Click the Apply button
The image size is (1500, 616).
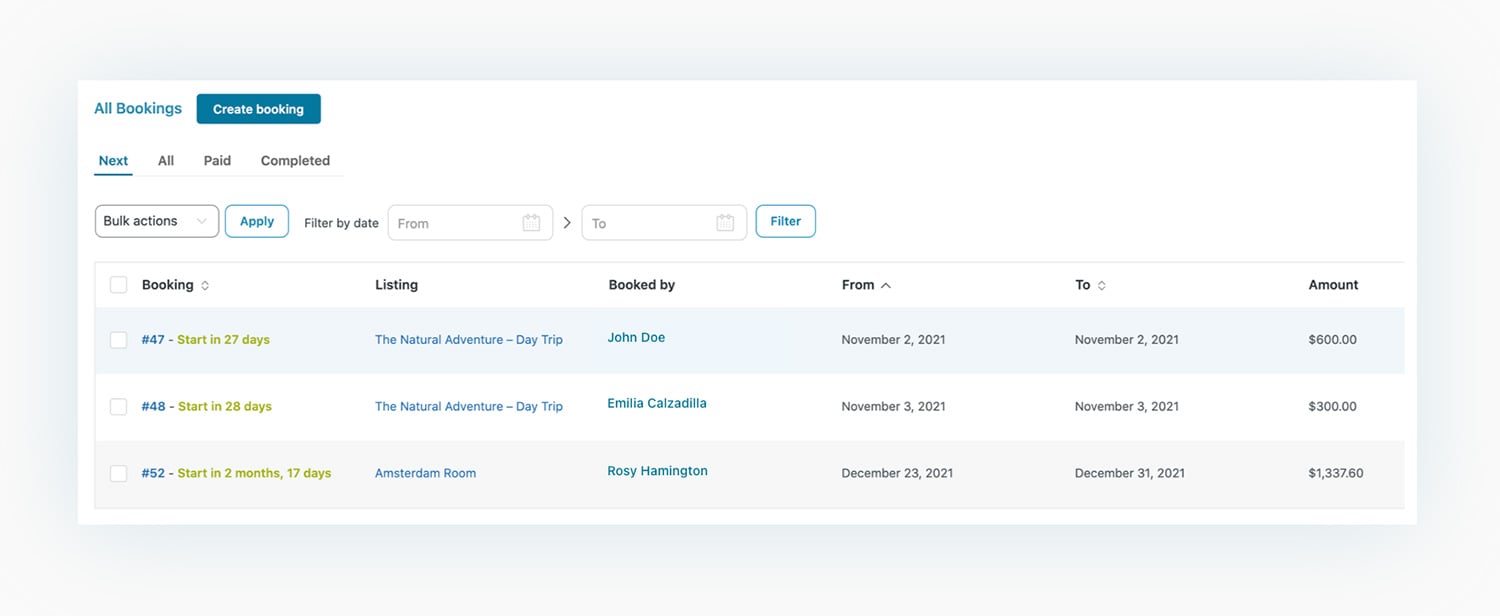pyautogui.click(x=257, y=221)
